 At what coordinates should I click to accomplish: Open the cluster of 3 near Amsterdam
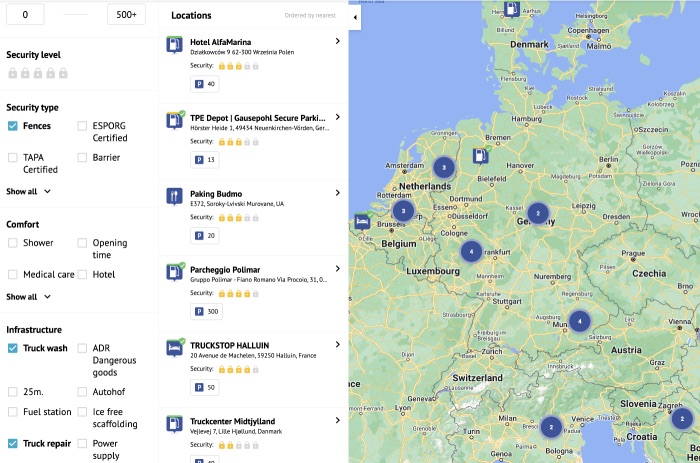click(444, 168)
